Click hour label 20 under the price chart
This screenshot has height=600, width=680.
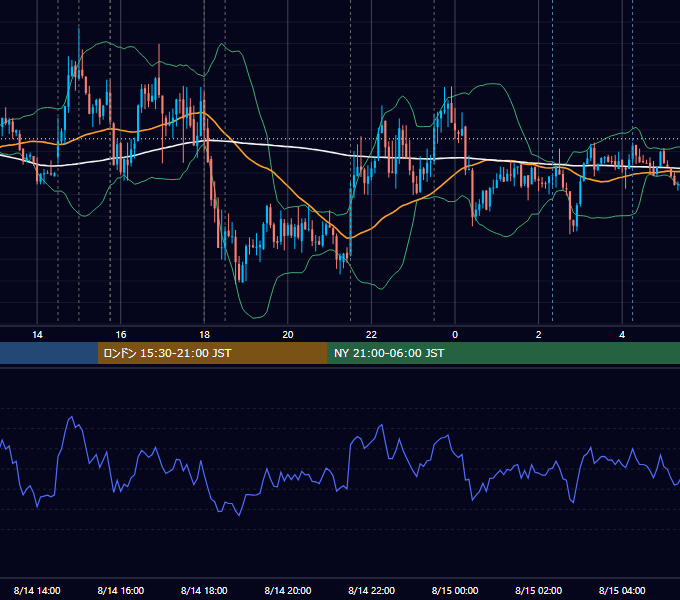288,334
